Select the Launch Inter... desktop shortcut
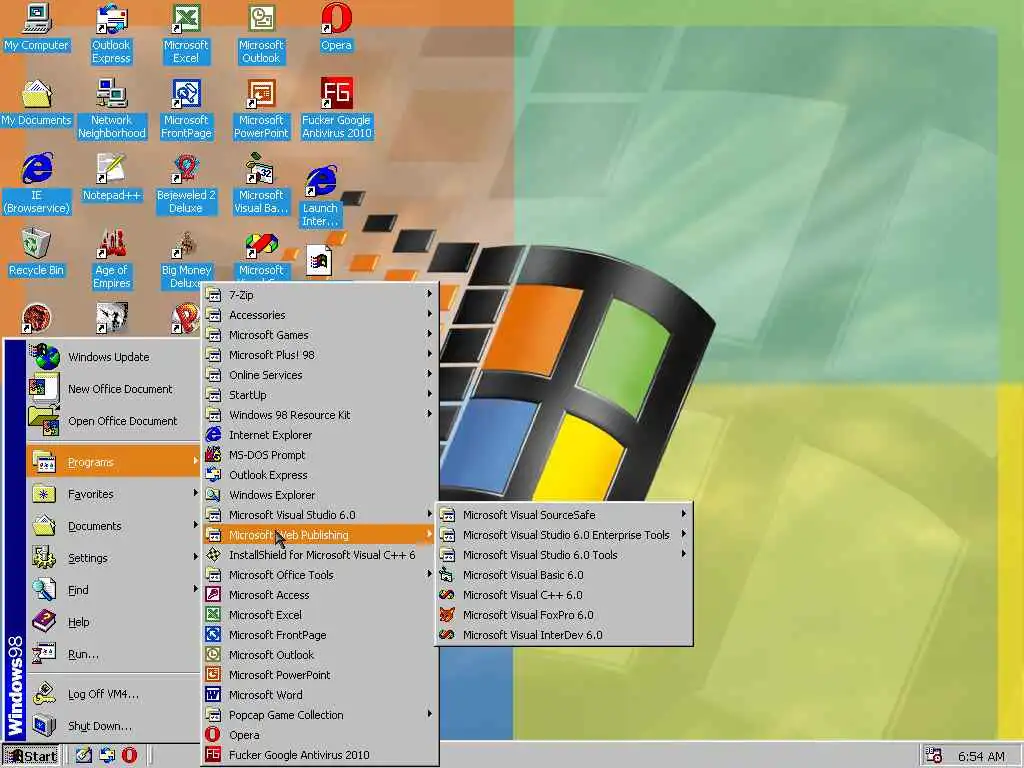The width and height of the screenshot is (1024, 768). tap(321, 196)
